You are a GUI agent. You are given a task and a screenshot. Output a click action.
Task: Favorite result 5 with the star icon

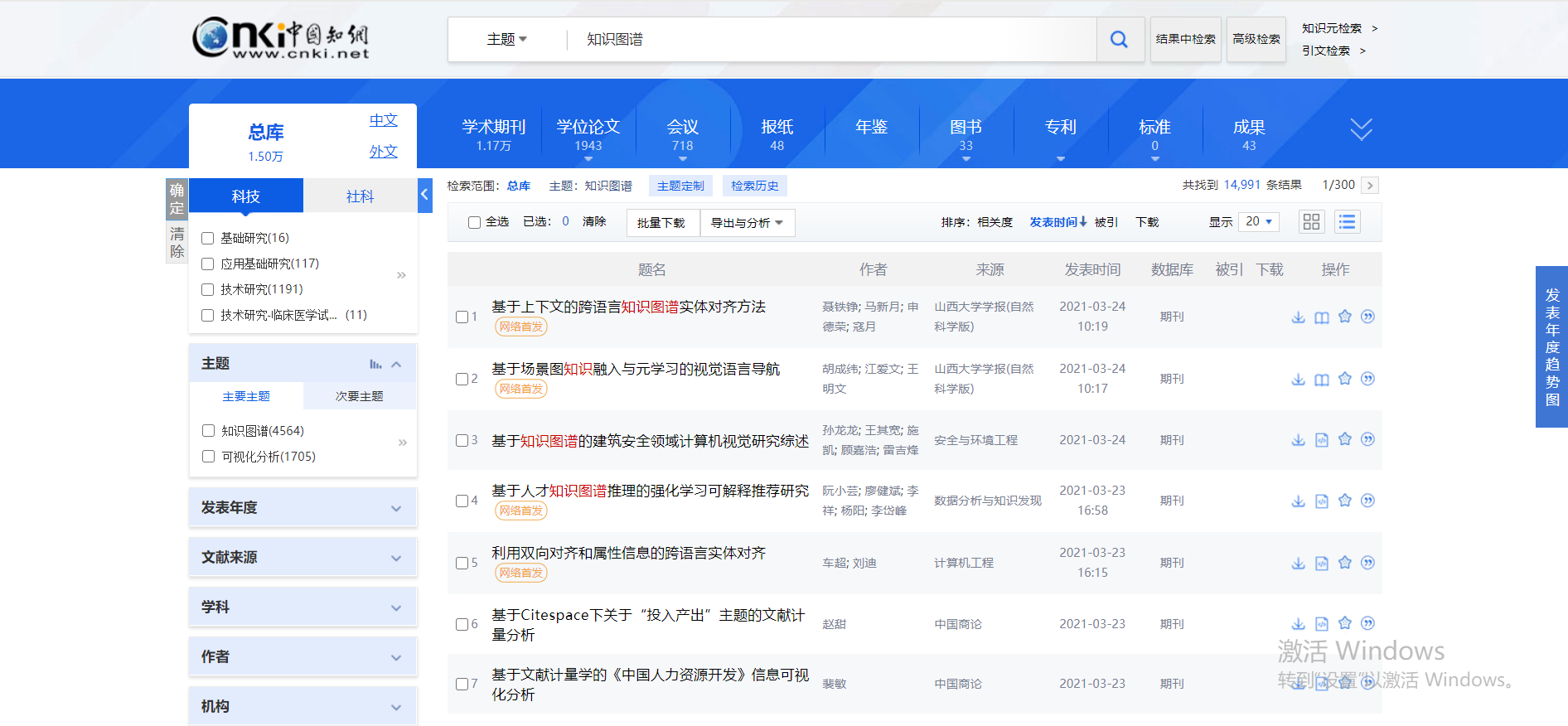(x=1345, y=563)
